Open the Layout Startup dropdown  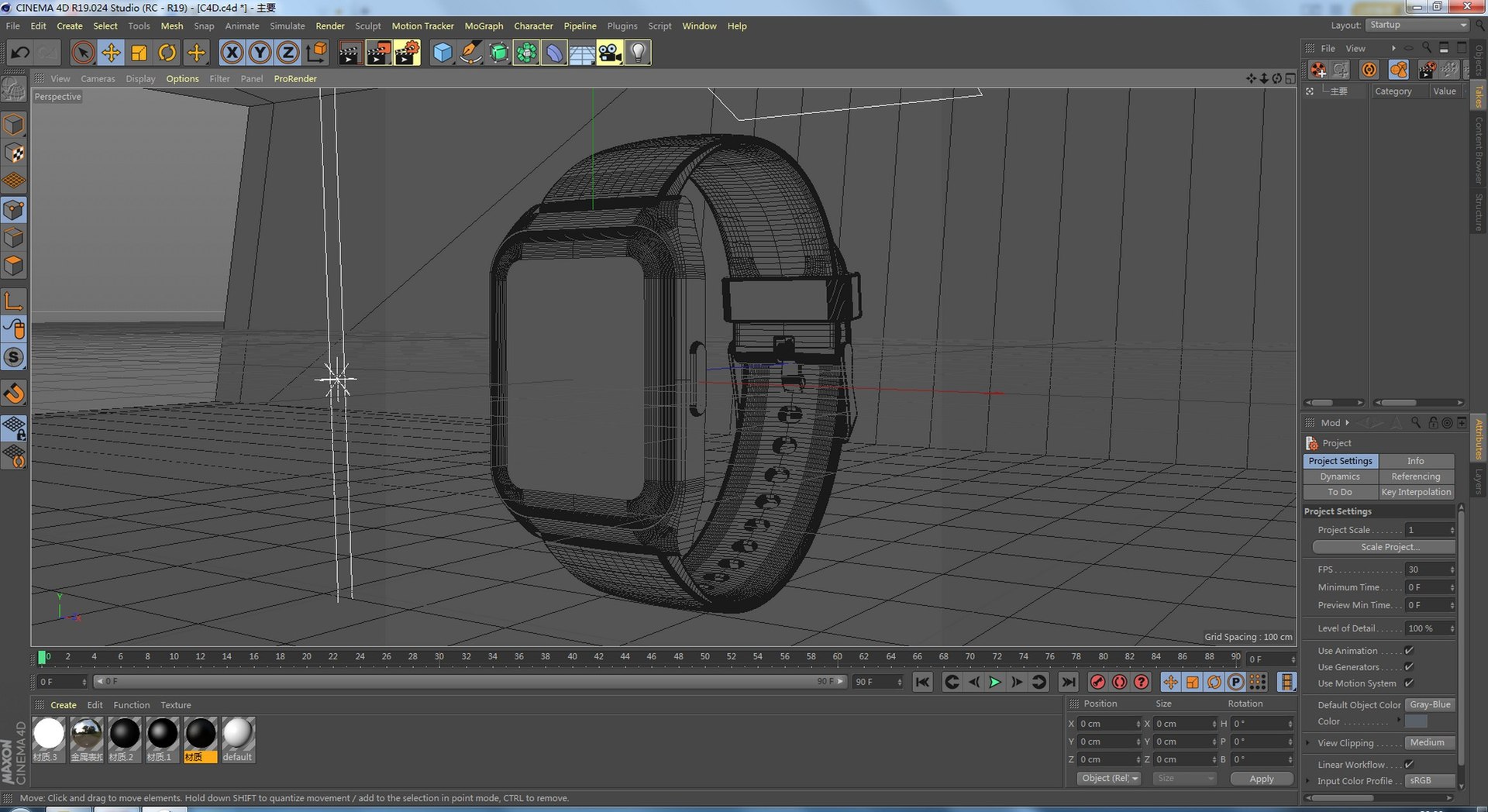(x=1417, y=25)
